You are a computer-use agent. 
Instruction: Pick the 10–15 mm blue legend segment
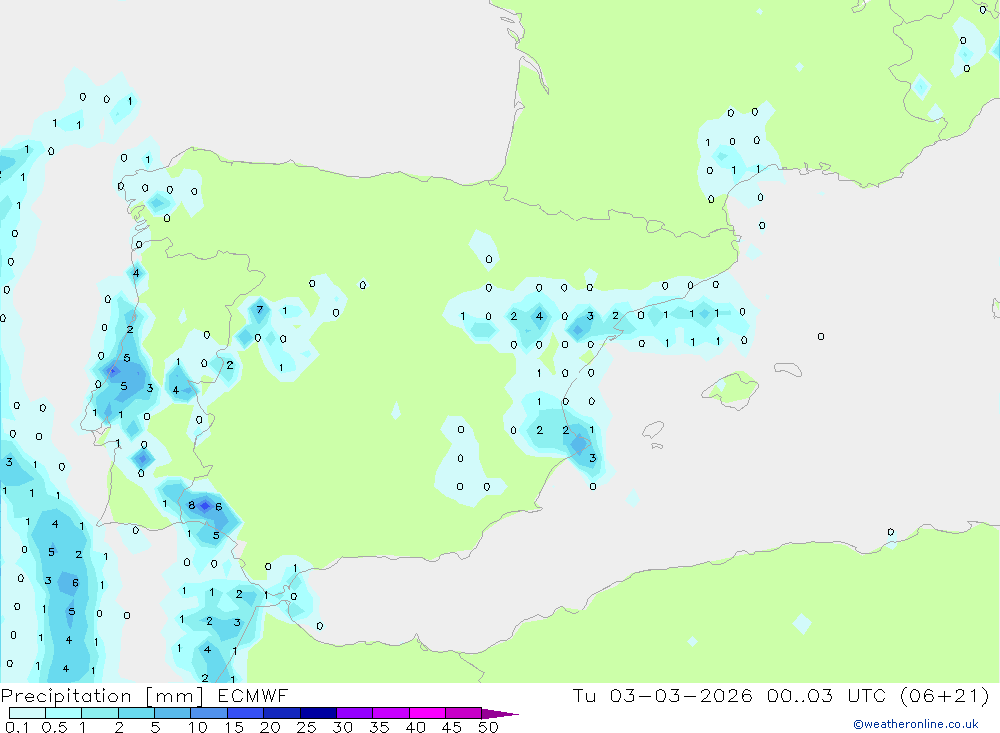[x=209, y=713]
